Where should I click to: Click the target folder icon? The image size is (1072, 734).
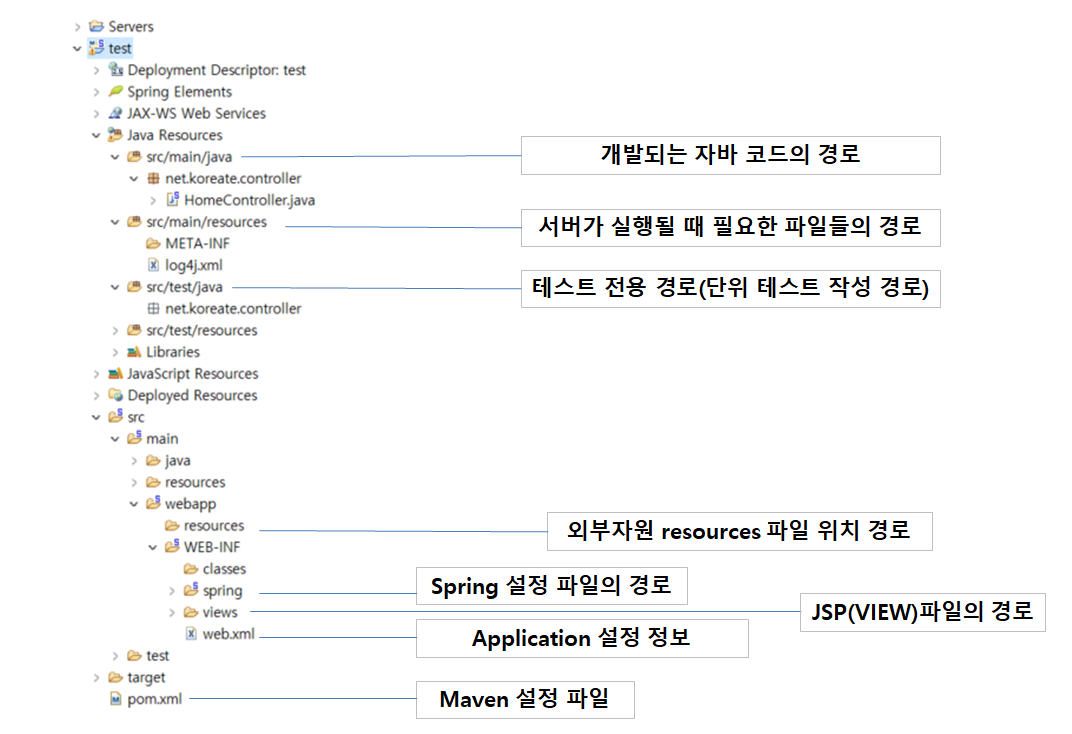point(116,677)
